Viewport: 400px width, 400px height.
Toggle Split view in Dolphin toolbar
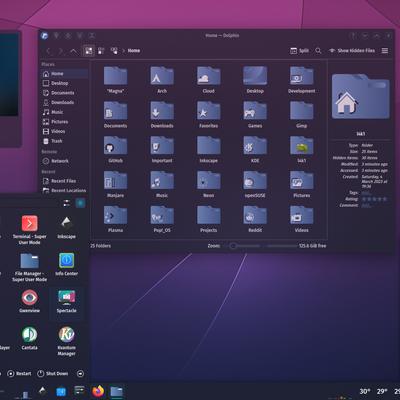(x=299, y=51)
